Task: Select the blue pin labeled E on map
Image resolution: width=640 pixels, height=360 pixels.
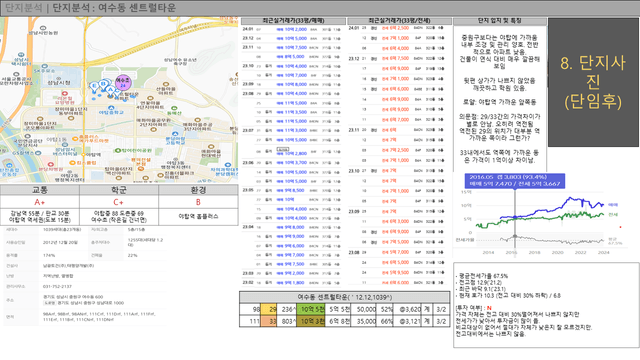Action: 94,87
